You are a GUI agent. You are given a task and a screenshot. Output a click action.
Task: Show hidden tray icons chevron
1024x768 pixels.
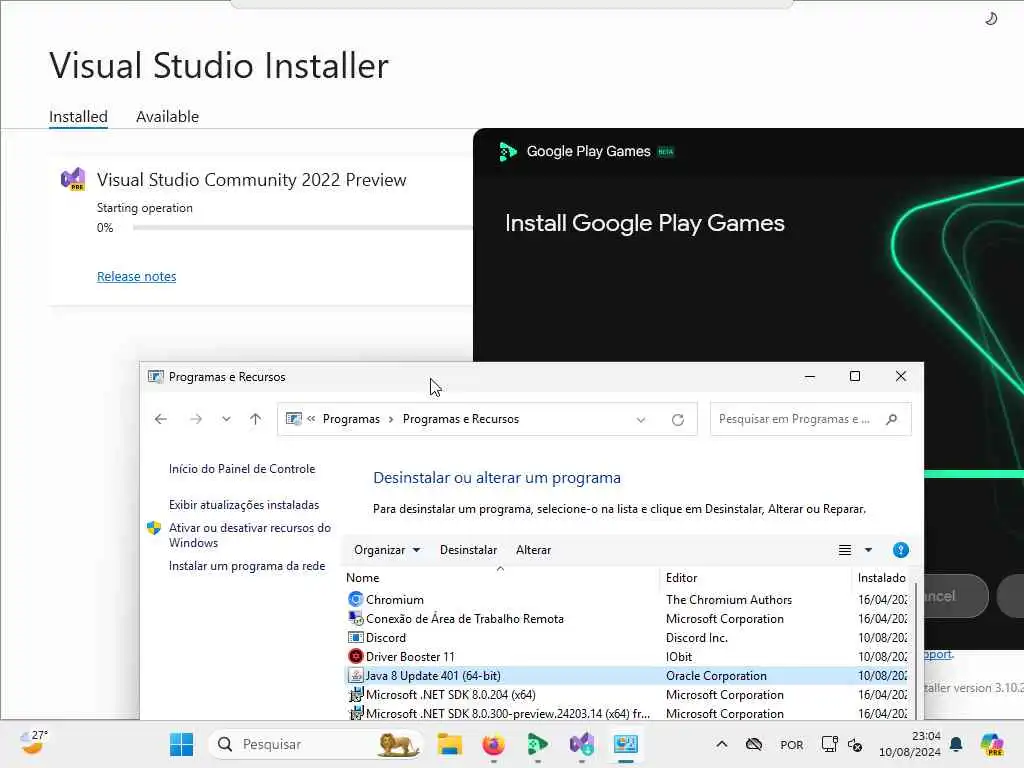[x=722, y=744]
